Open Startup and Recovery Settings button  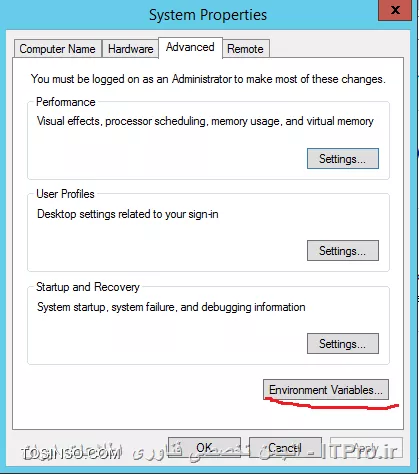(x=343, y=343)
